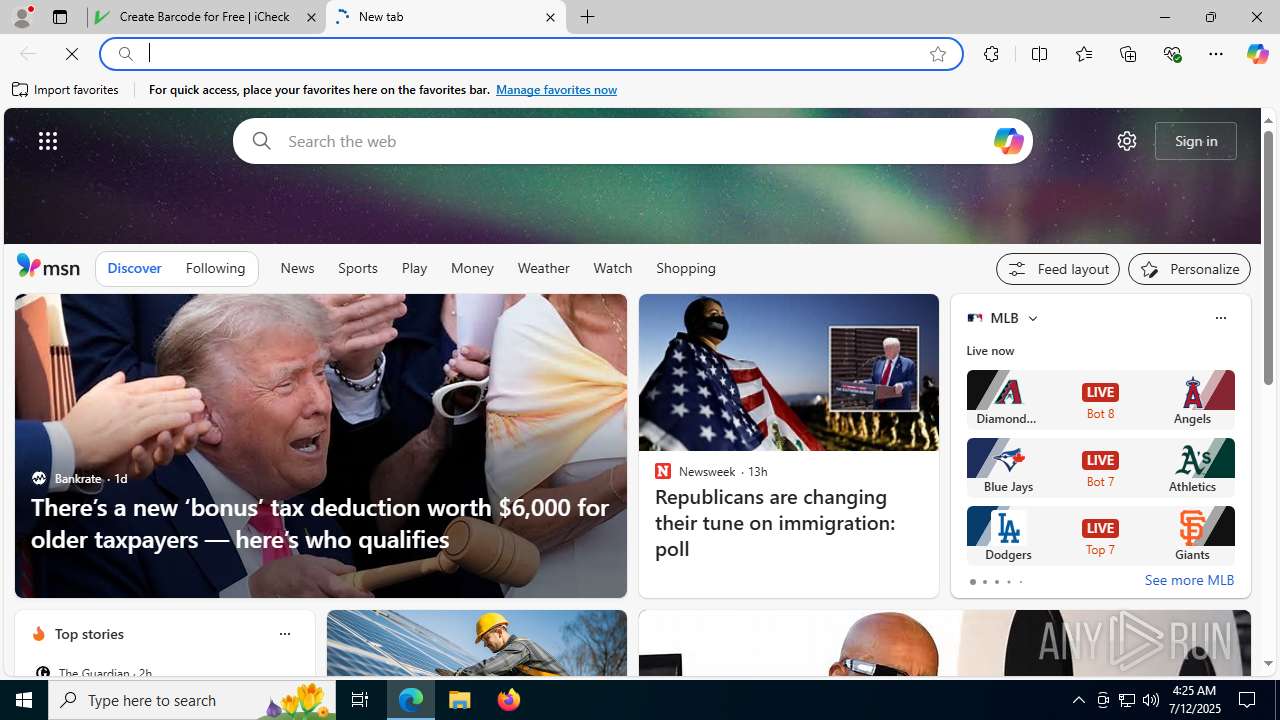
Task: Close the New tab tab
Action: (x=550, y=17)
